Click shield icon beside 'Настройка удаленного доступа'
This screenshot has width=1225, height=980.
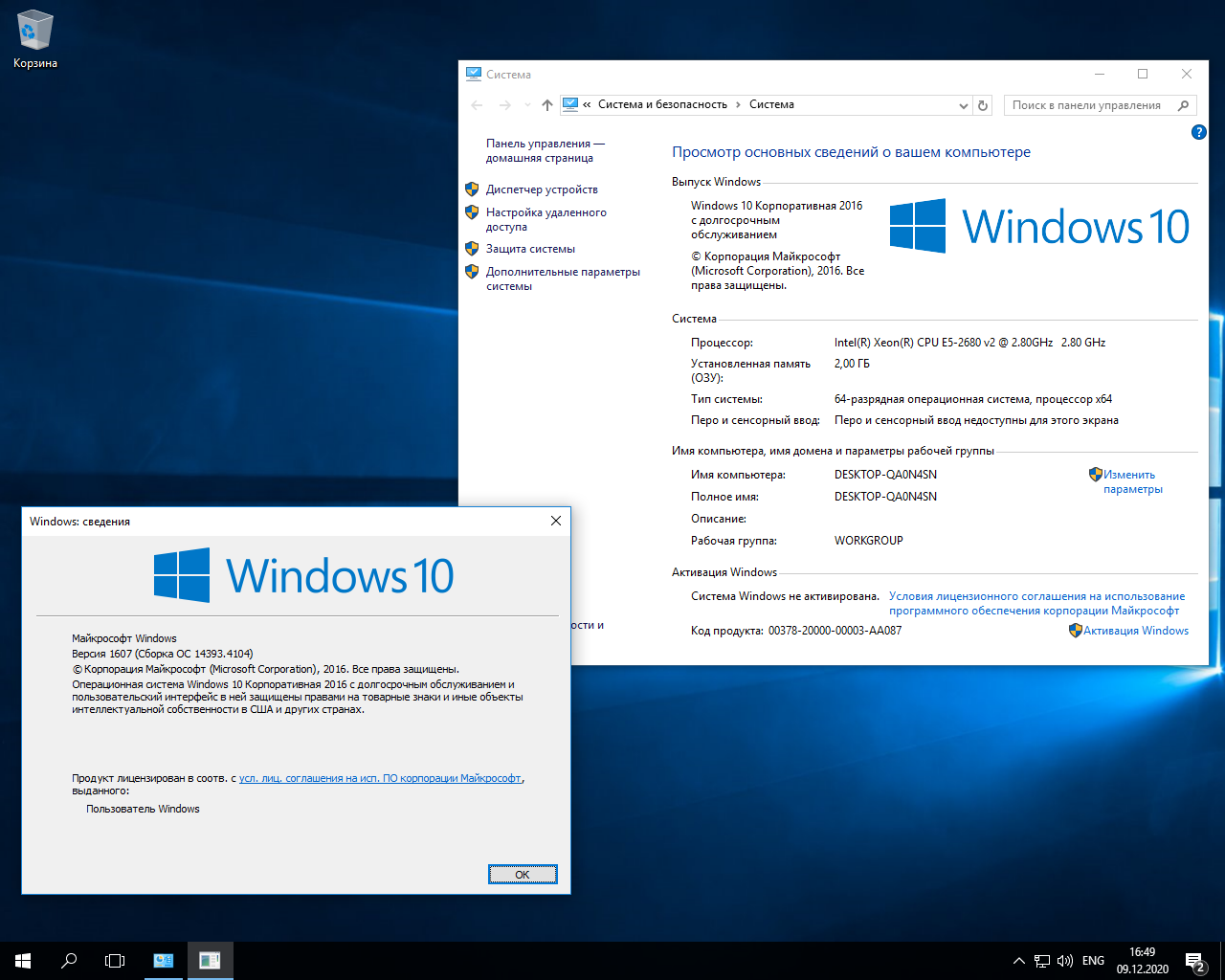pos(472,212)
